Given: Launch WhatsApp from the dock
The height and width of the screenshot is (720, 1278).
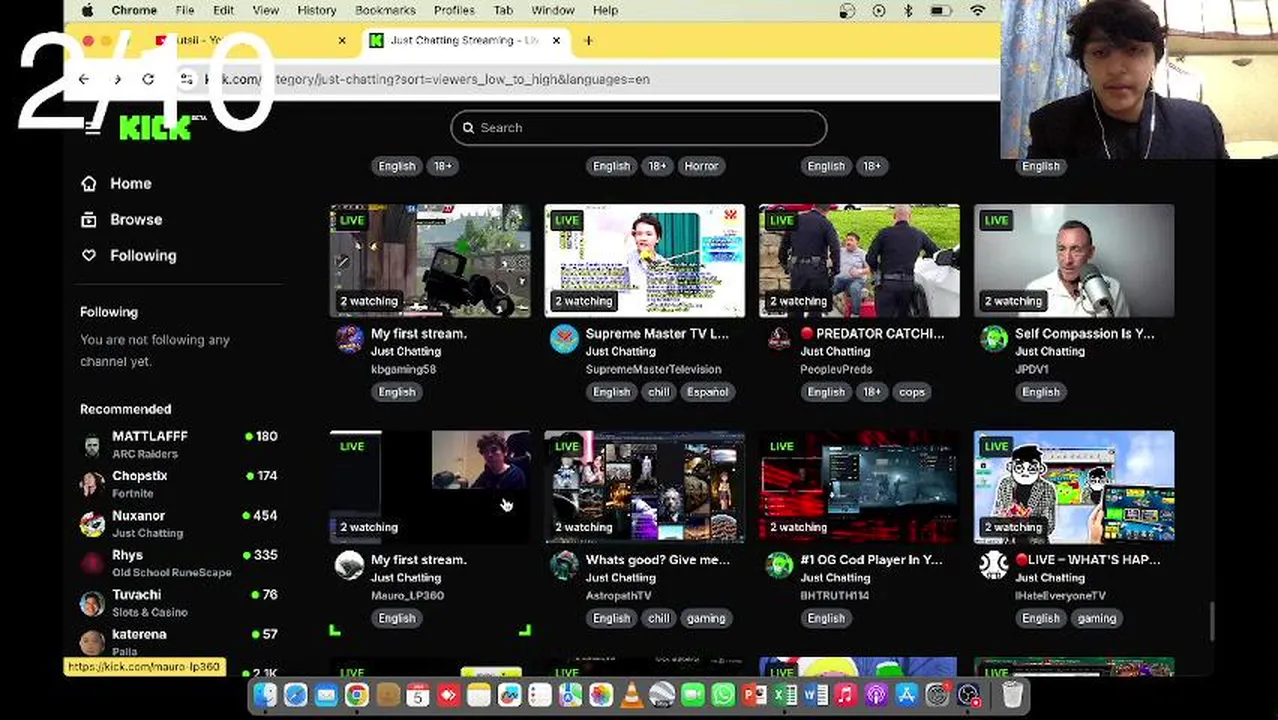Looking at the screenshot, I should click(x=723, y=695).
